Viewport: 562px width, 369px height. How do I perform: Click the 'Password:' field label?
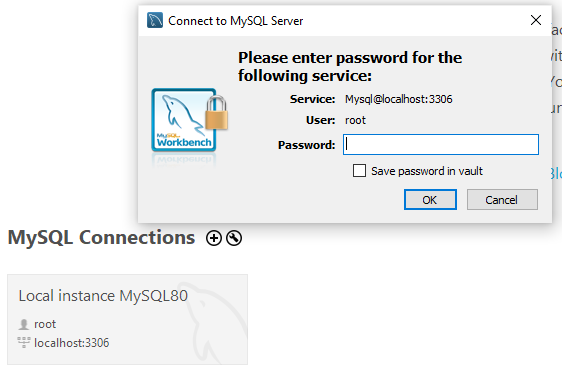click(x=306, y=145)
